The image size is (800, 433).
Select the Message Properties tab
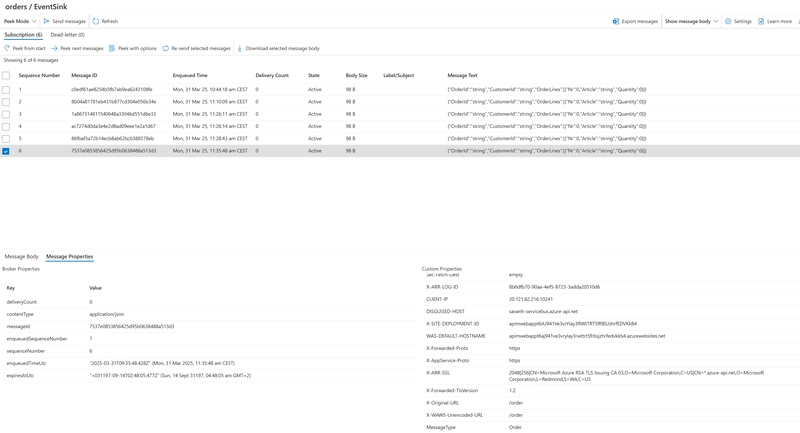(x=69, y=257)
